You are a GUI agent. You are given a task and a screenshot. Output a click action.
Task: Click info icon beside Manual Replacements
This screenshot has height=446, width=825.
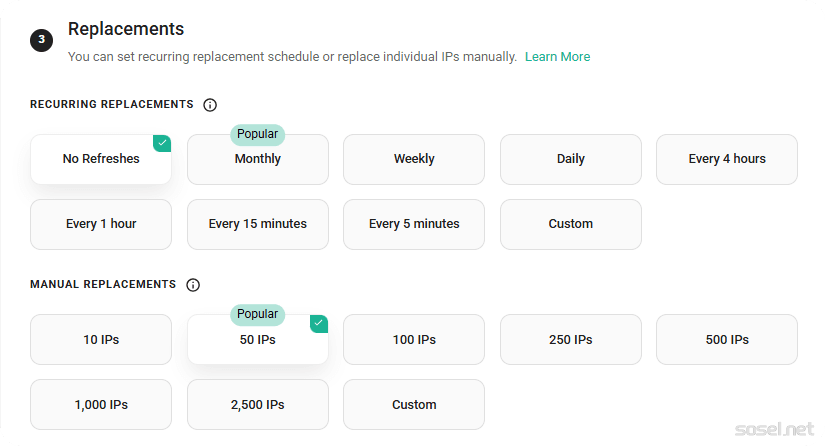(193, 285)
